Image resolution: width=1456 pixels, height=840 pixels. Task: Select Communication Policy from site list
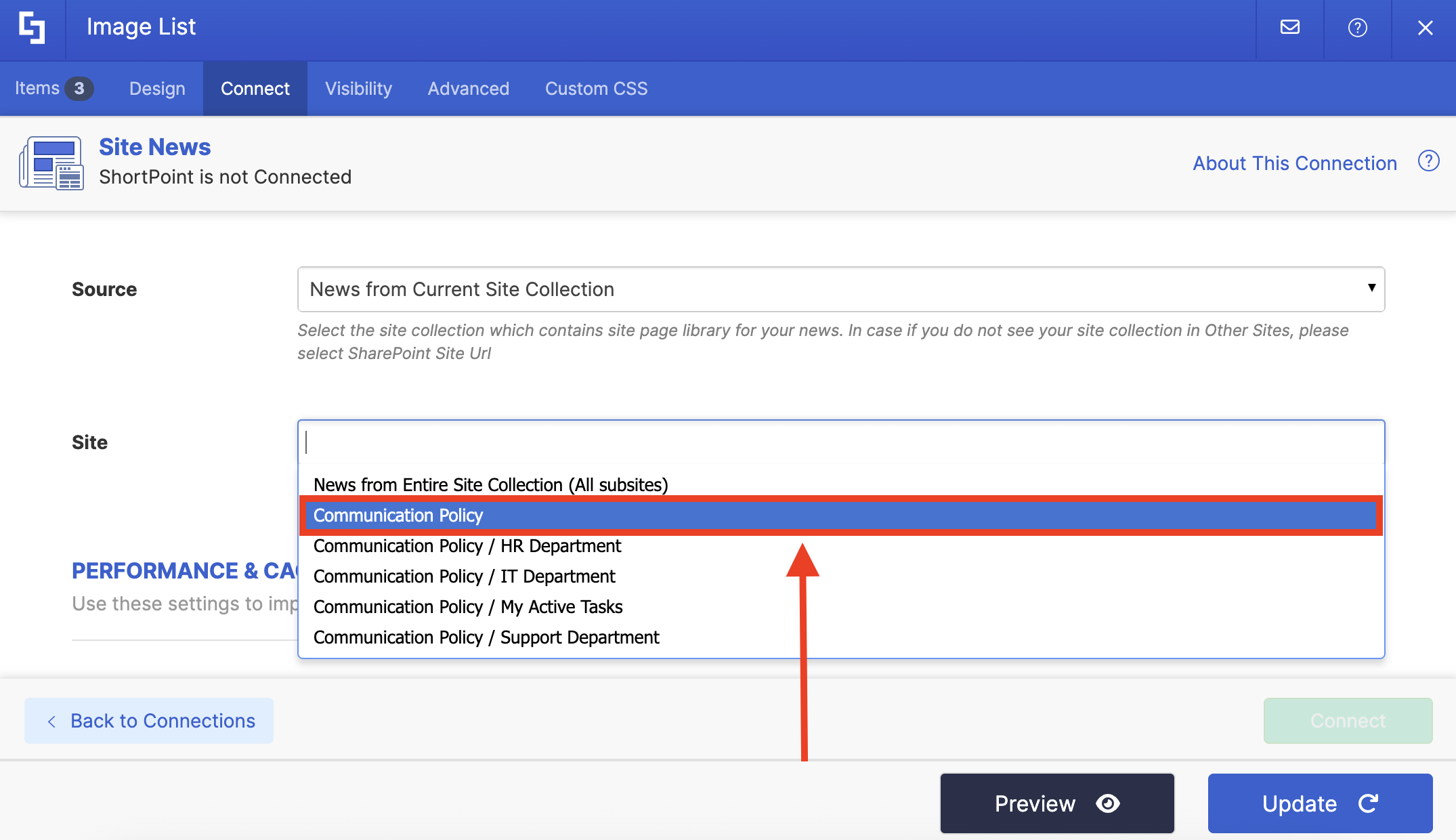[x=398, y=516]
